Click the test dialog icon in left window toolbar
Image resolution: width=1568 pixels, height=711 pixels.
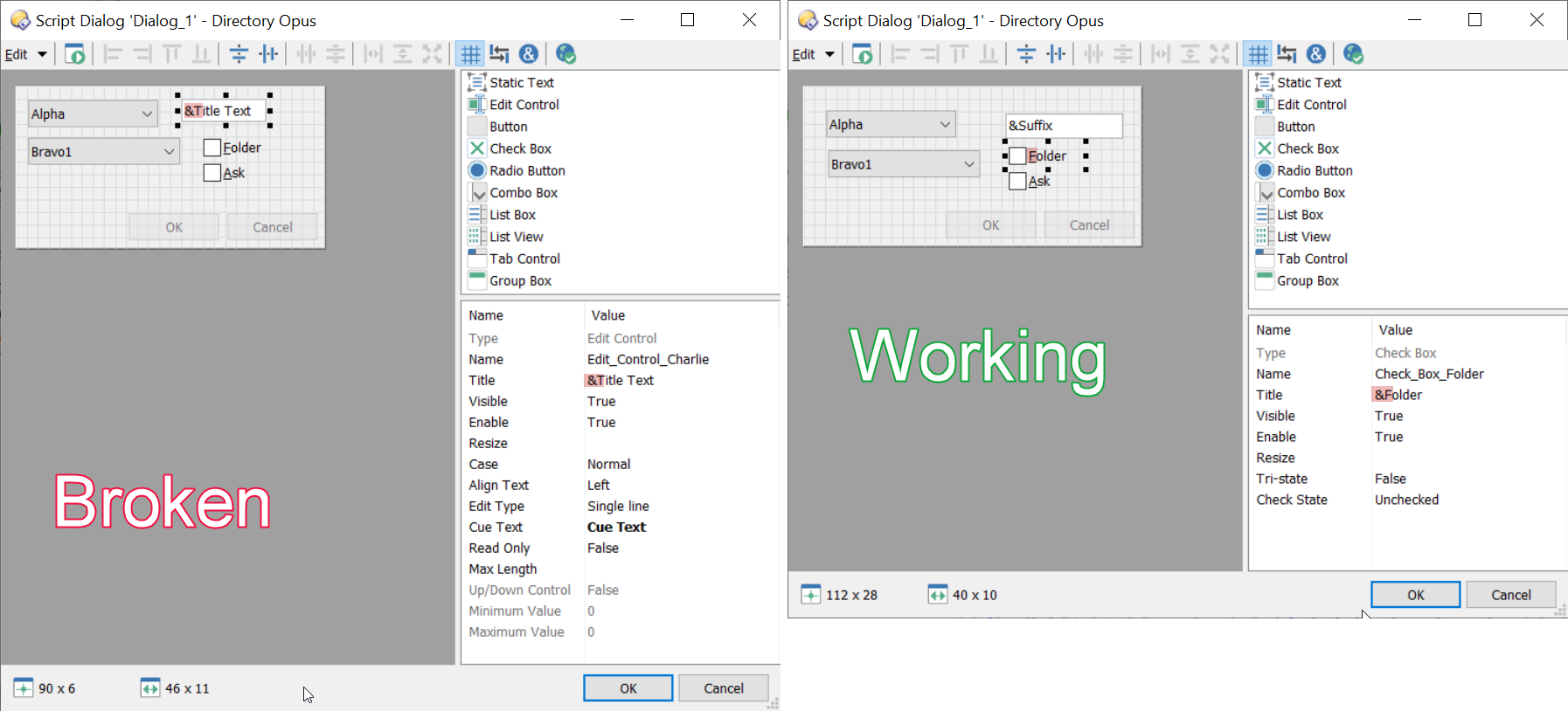[75, 54]
